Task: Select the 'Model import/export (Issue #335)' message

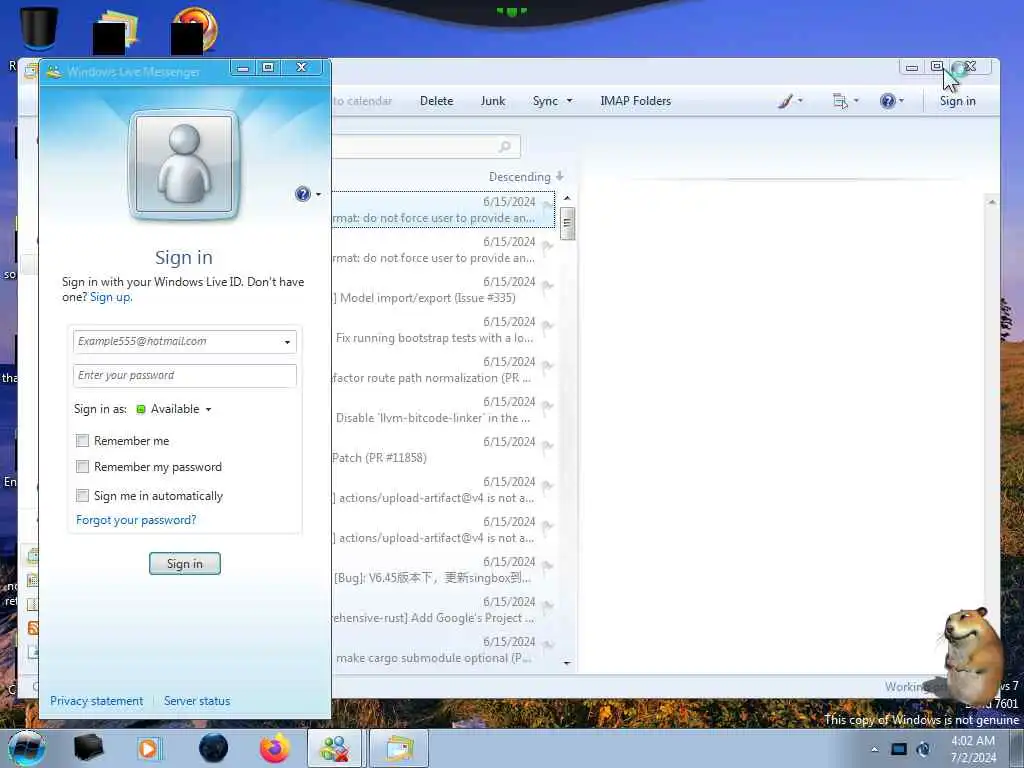Action: pyautogui.click(x=443, y=290)
